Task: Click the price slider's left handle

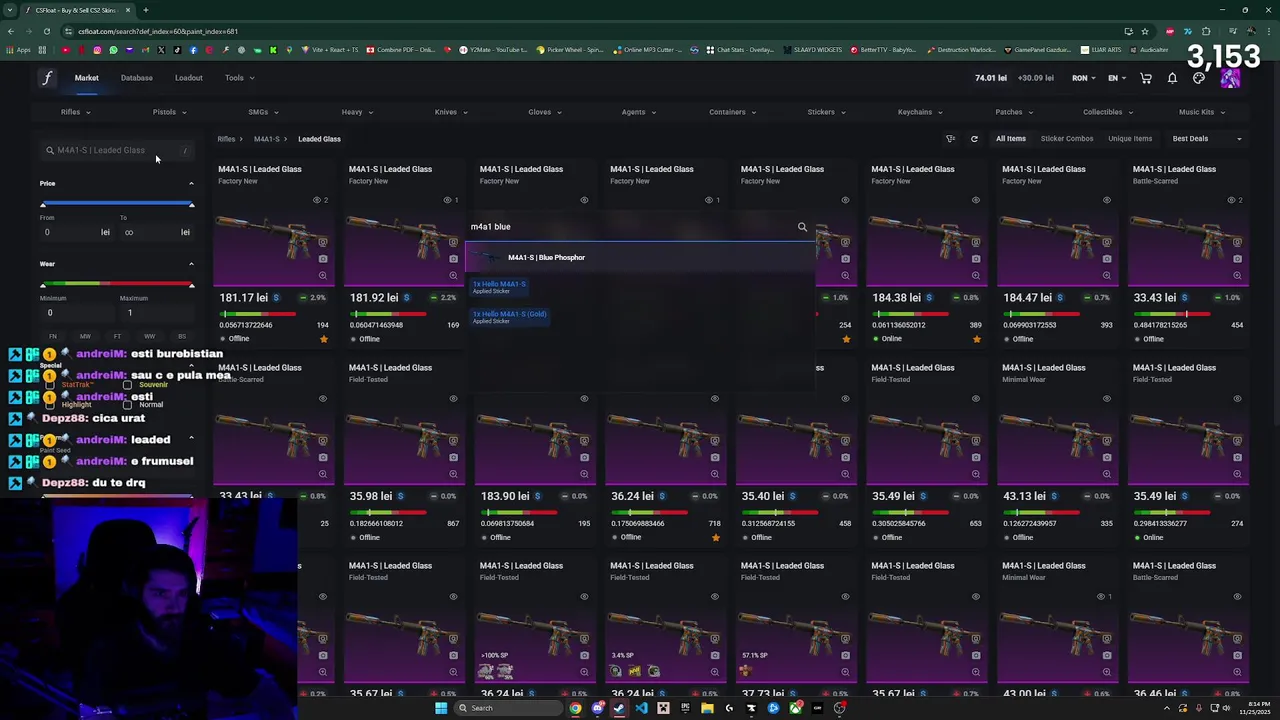Action: tap(43, 204)
